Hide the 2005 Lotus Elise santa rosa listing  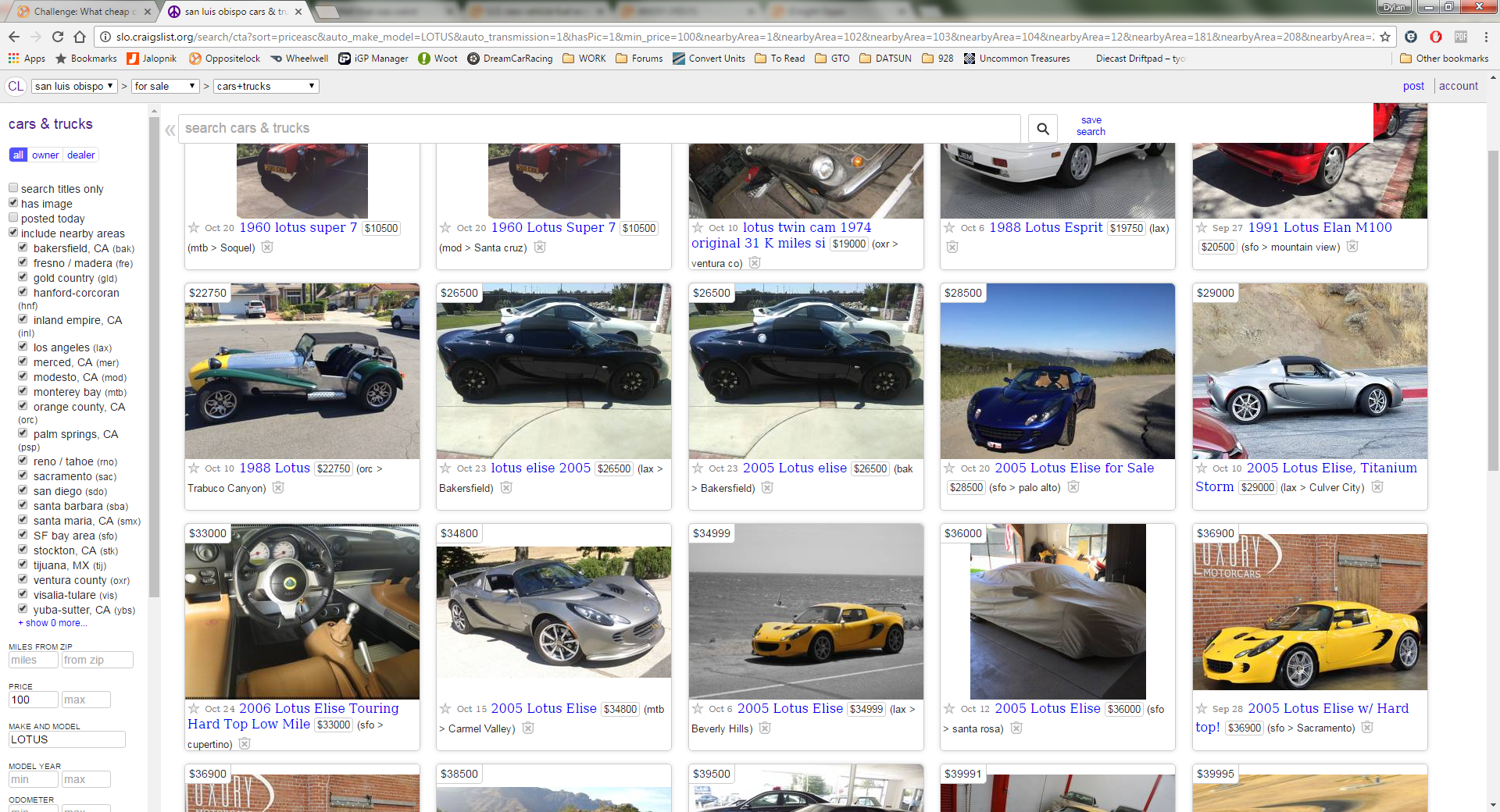1016,728
